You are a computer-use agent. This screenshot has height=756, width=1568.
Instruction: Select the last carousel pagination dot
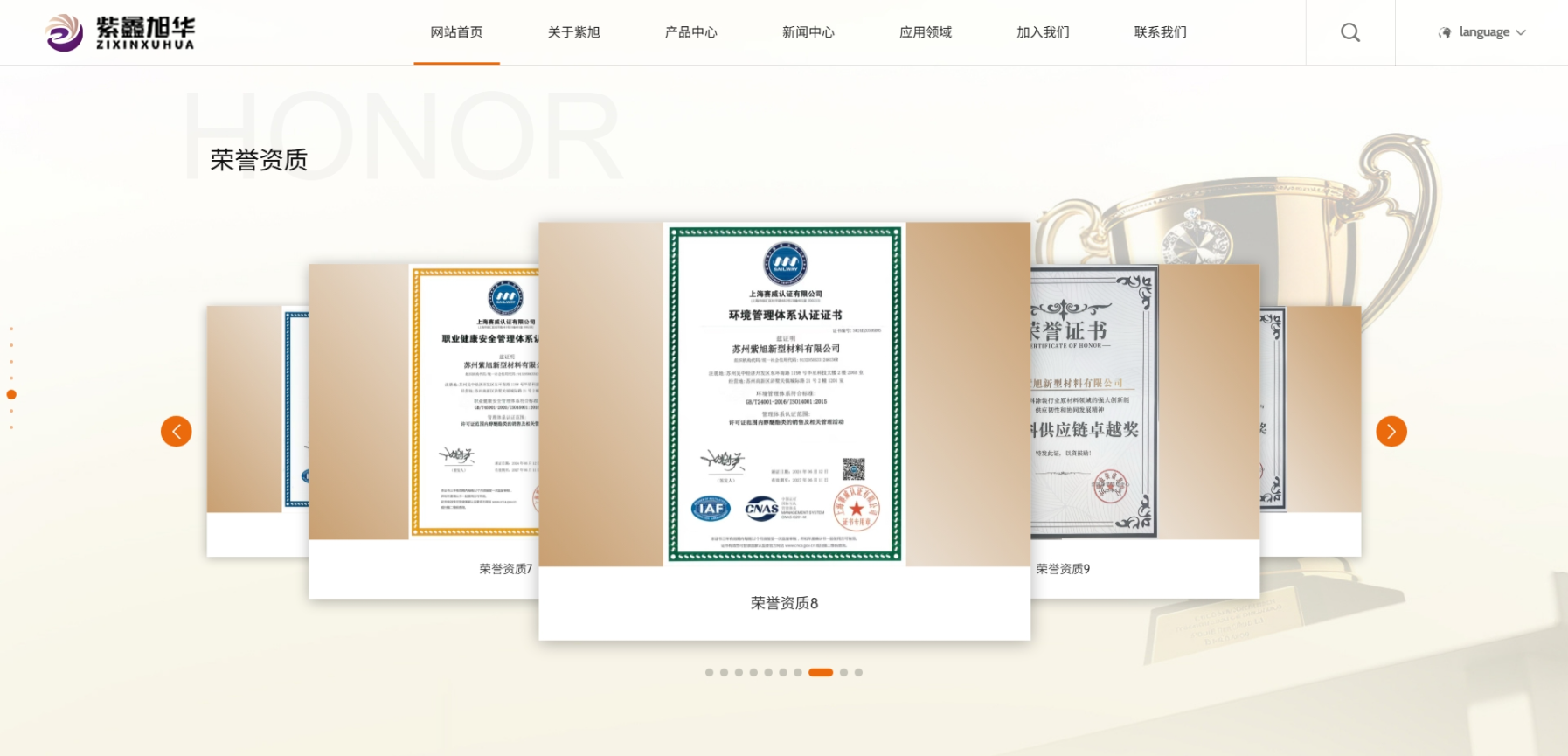point(858,672)
